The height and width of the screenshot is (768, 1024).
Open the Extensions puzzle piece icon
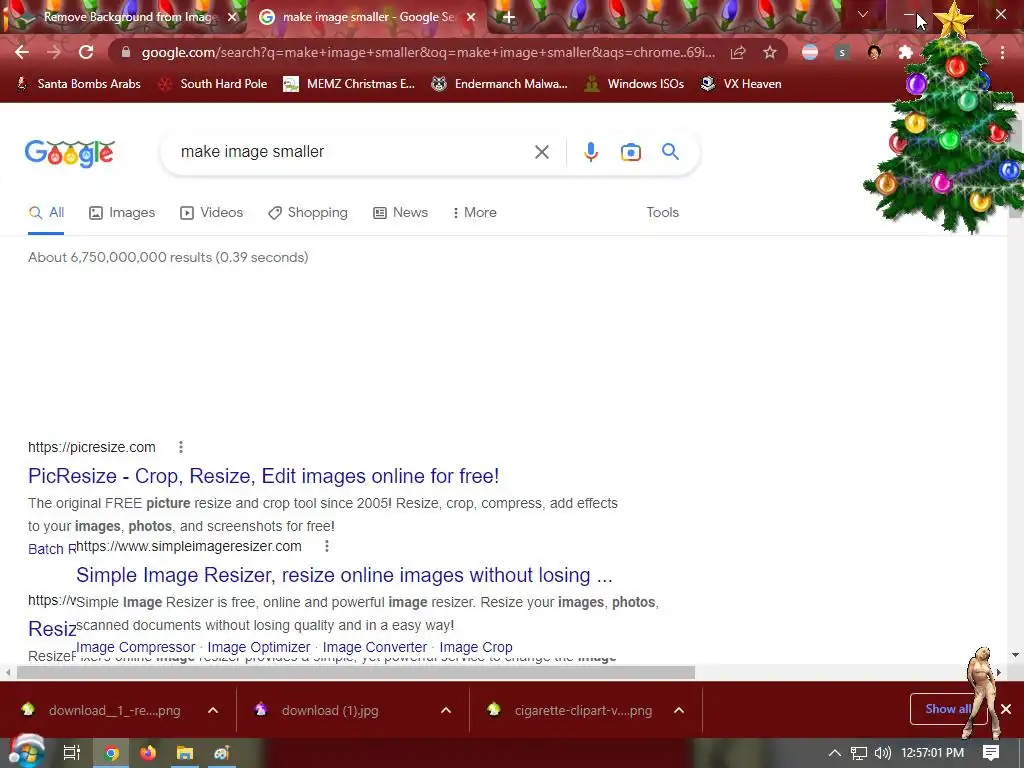(905, 52)
